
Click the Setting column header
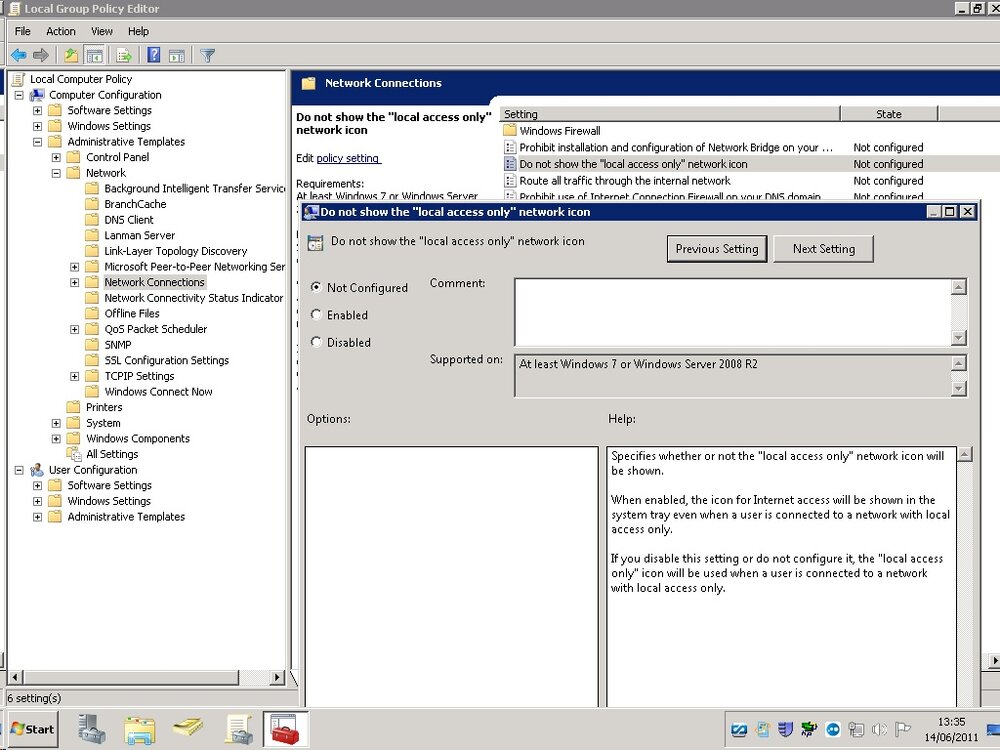[670, 114]
